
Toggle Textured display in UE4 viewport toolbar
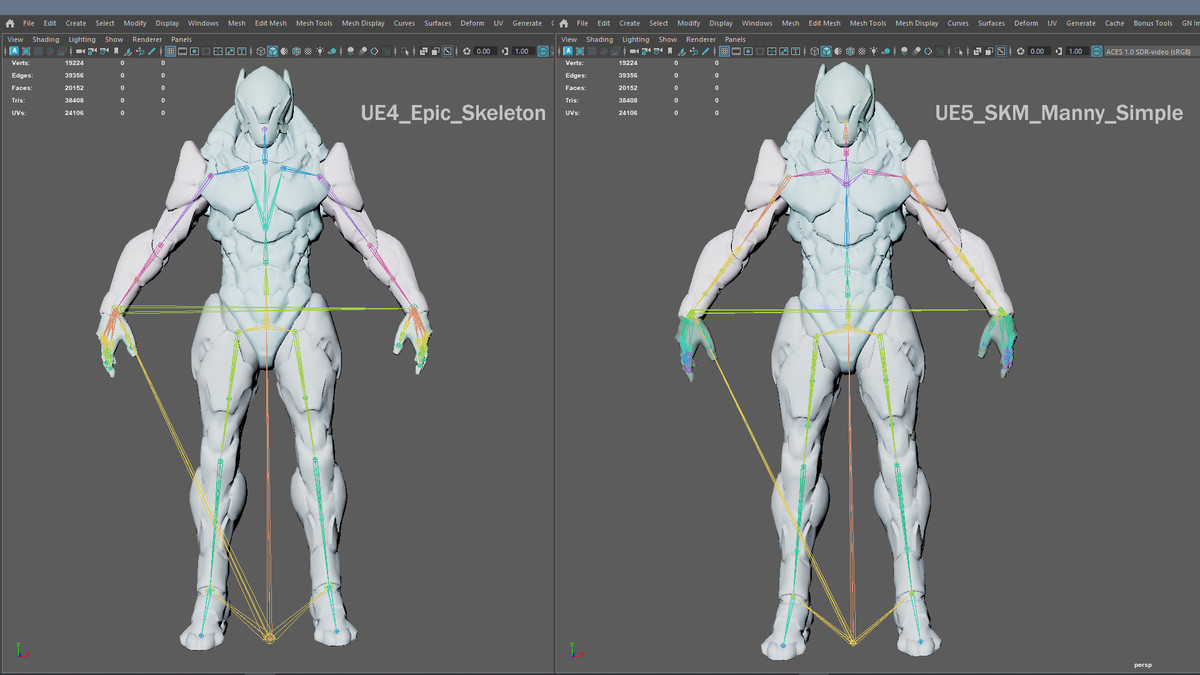click(x=307, y=51)
